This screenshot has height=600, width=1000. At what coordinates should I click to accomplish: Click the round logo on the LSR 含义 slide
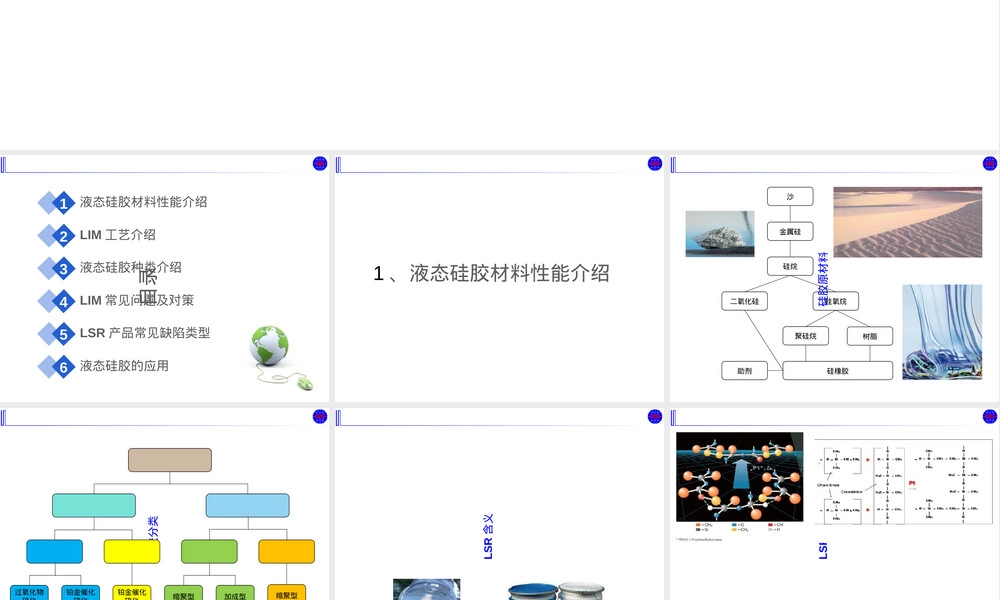coord(655,416)
